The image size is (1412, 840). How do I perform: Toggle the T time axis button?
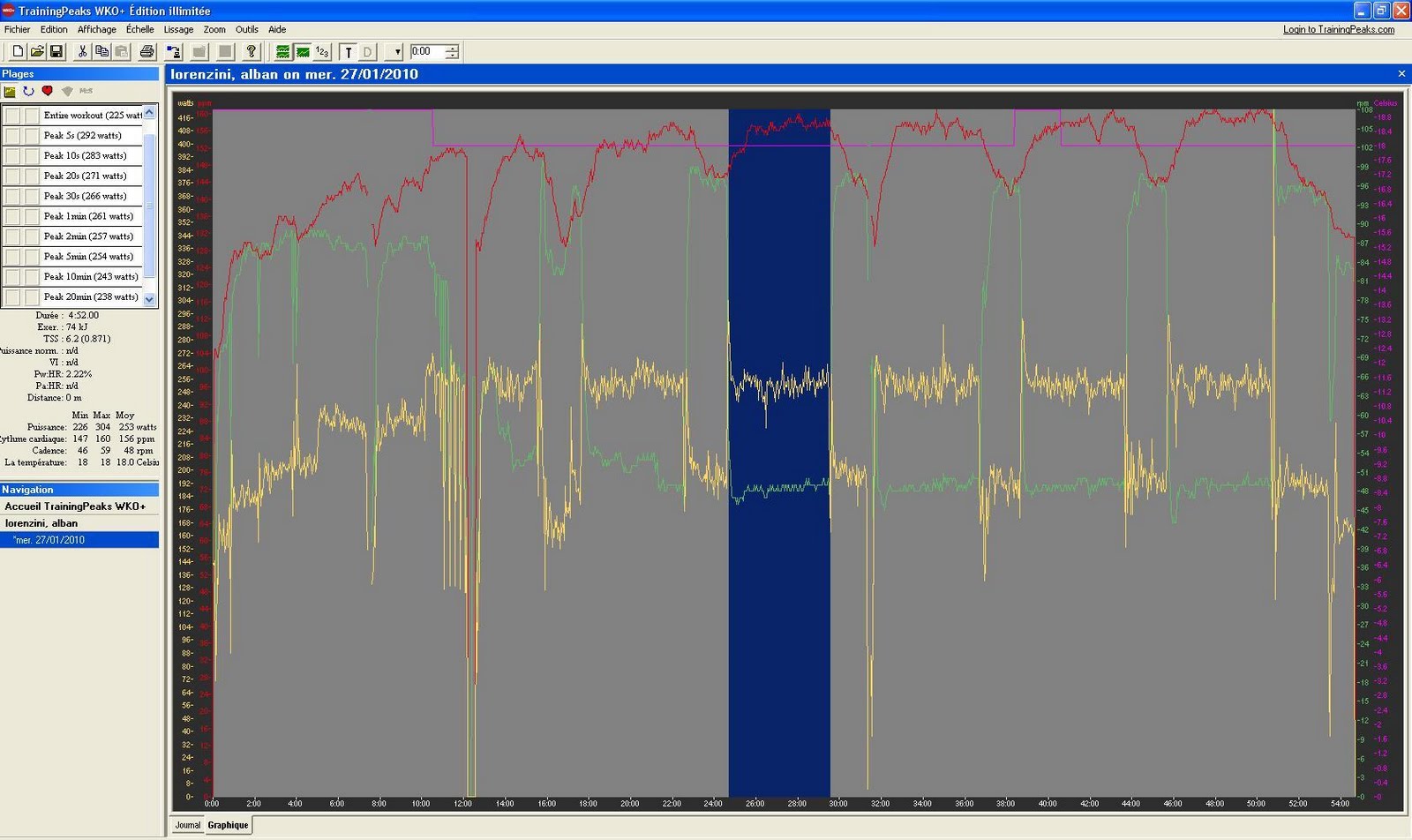tap(348, 52)
